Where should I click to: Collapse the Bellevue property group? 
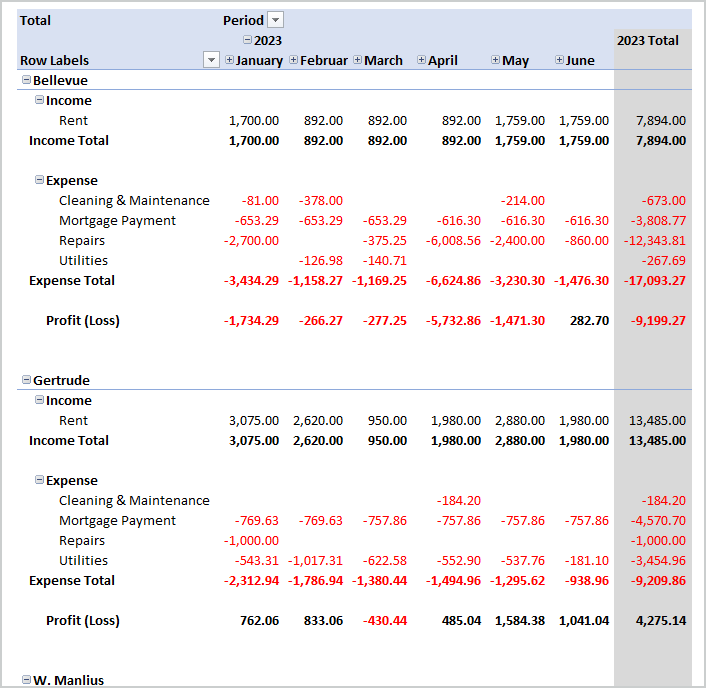(x=27, y=80)
